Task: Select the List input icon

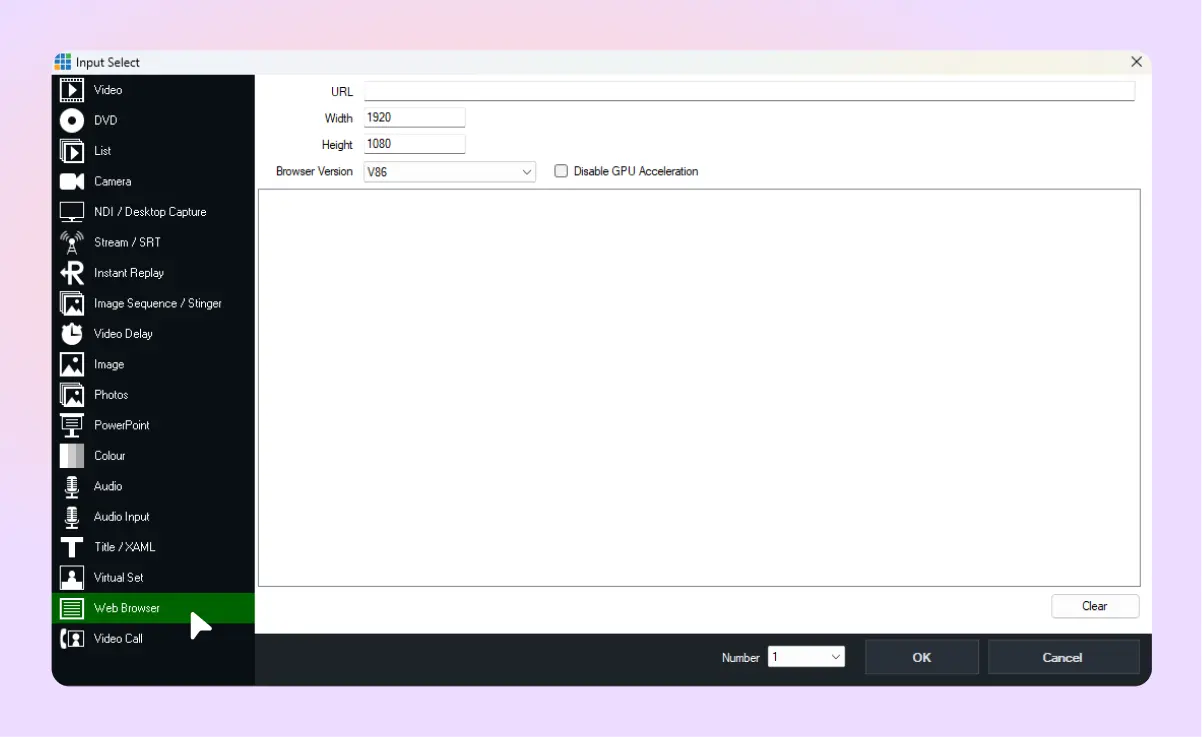Action: tap(72, 151)
